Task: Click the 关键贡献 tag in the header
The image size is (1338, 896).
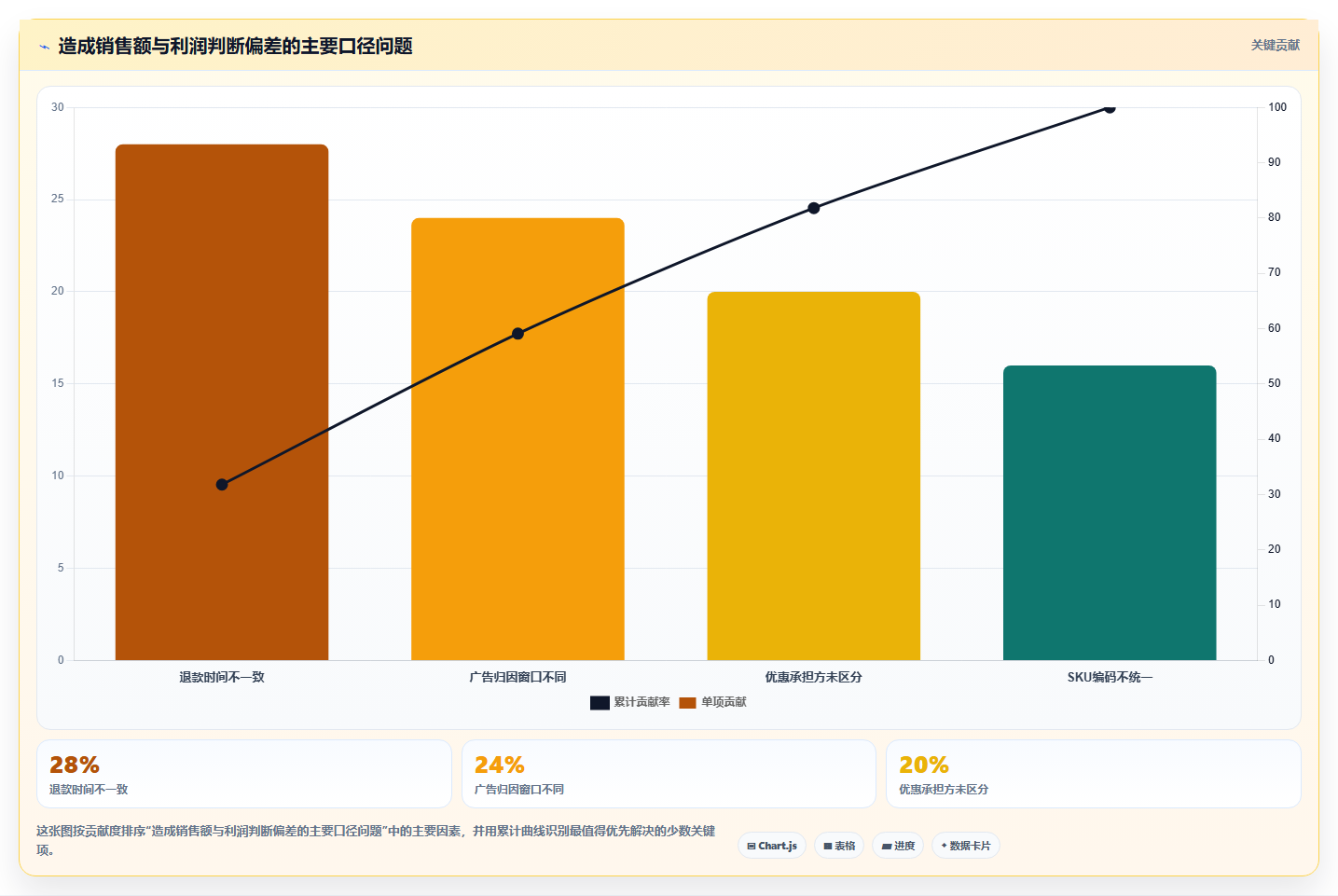Action: tap(1275, 46)
